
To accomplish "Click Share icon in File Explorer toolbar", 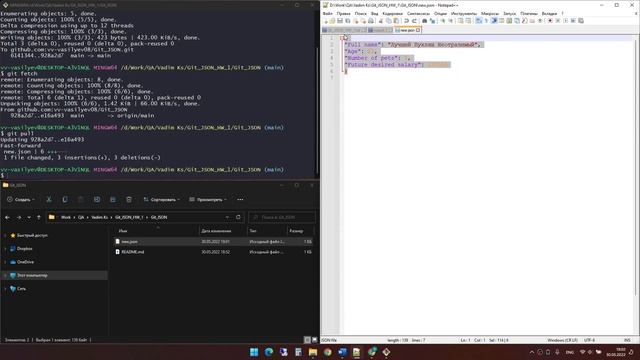I will click(x=113, y=200).
